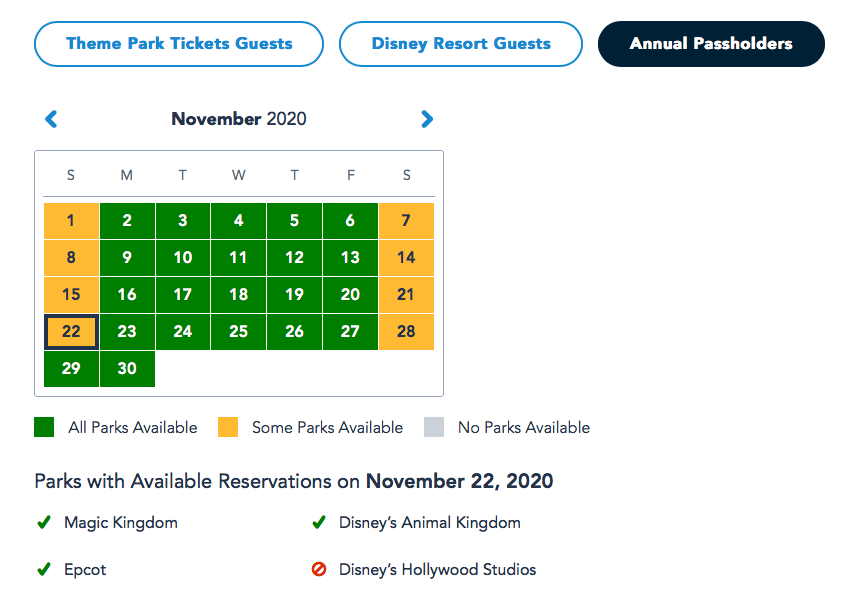
Task: Click the Disney's Hollywood Studios park name
Action: [x=437, y=570]
